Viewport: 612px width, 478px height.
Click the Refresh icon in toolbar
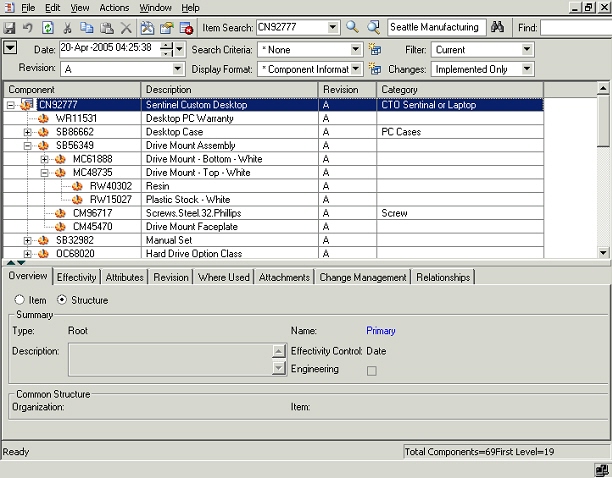pyautogui.click(x=48, y=28)
